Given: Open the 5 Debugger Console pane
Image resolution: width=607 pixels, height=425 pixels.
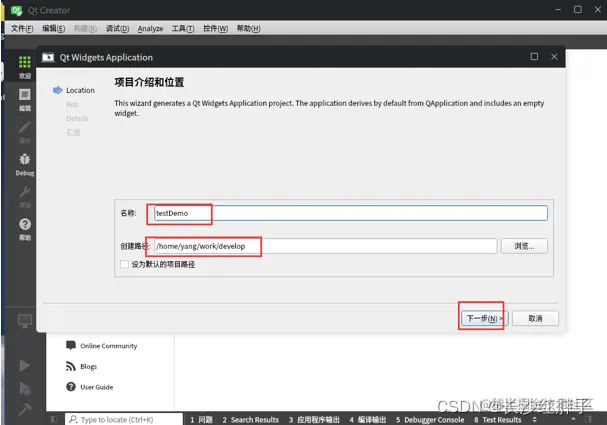Looking at the screenshot, I should (x=430, y=420).
